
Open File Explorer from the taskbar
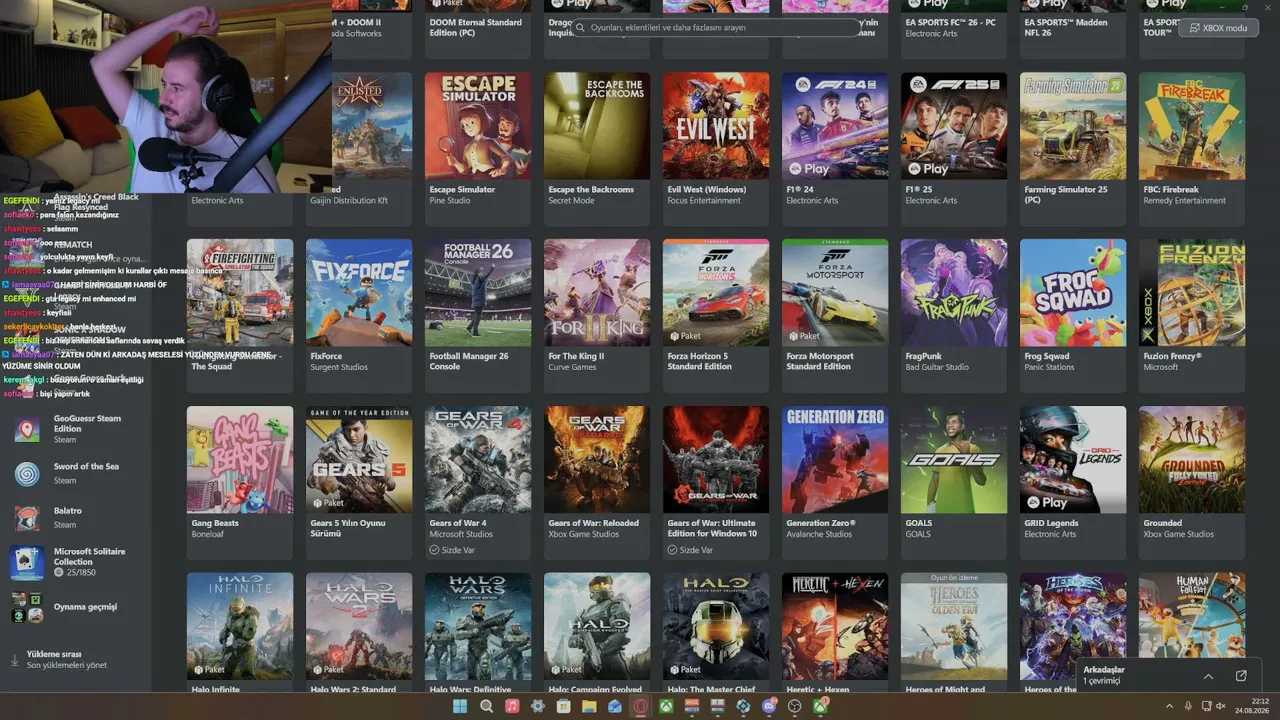click(589, 706)
